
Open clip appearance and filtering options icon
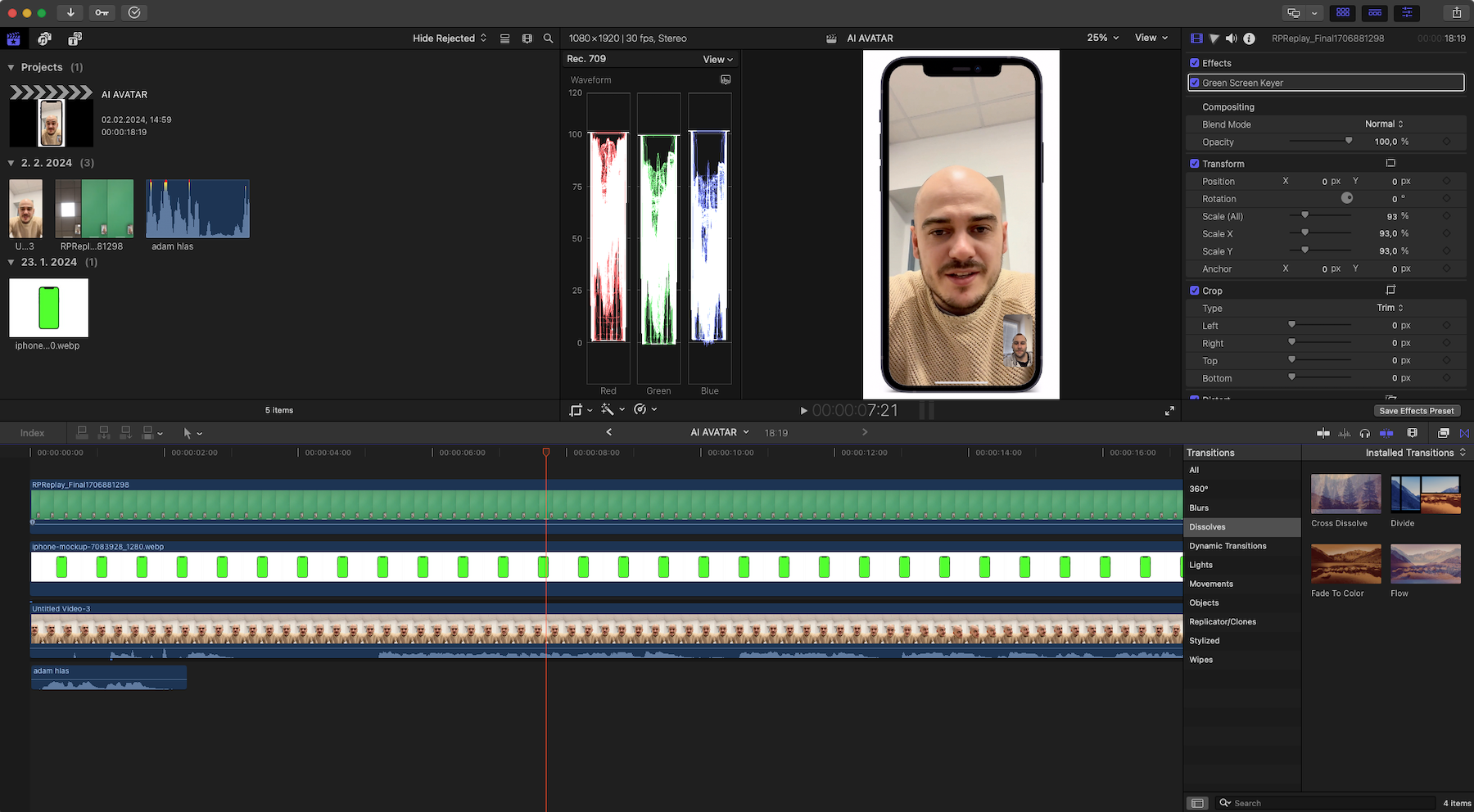tap(527, 38)
